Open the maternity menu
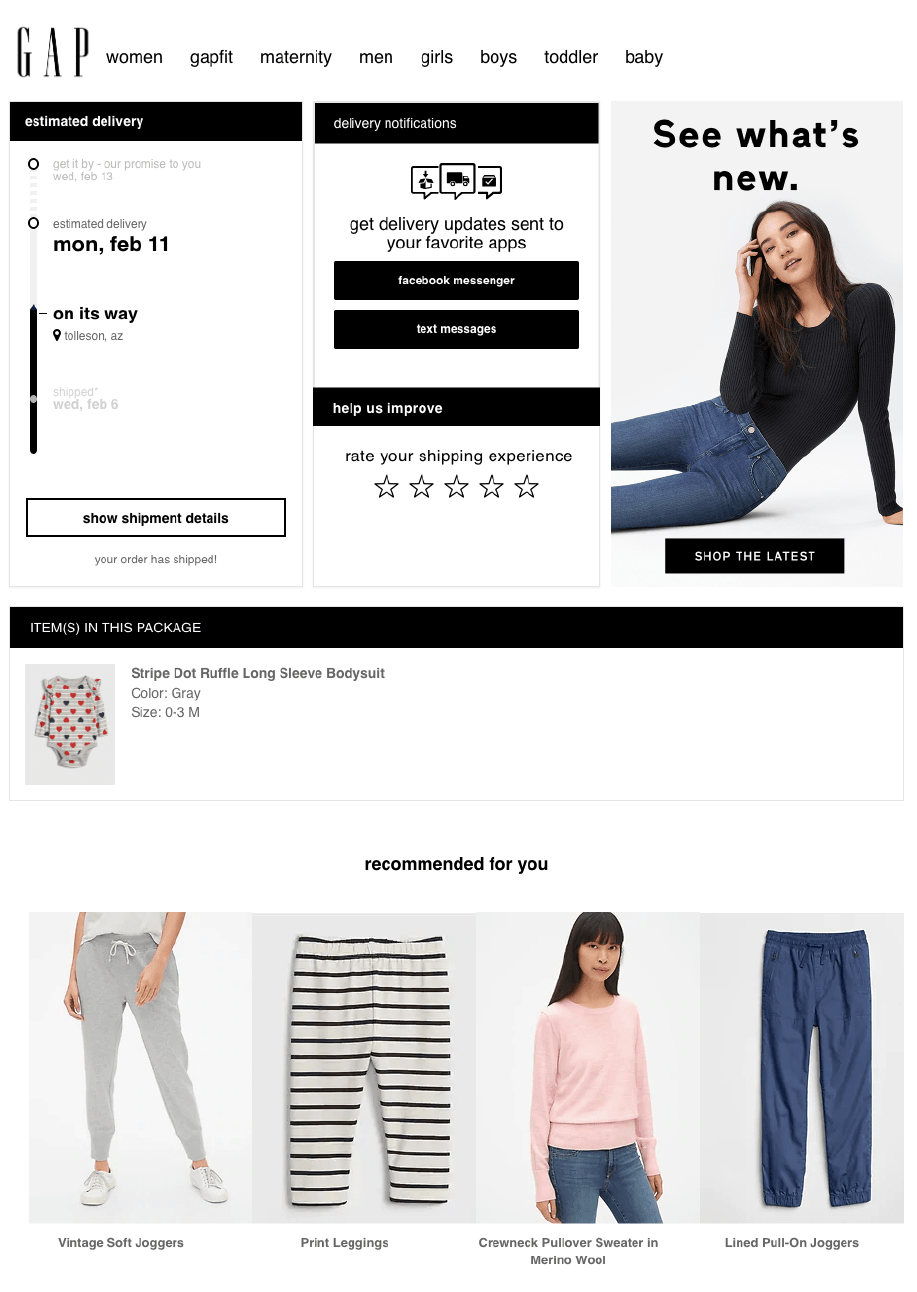917x1292 pixels. pyautogui.click(x=296, y=57)
